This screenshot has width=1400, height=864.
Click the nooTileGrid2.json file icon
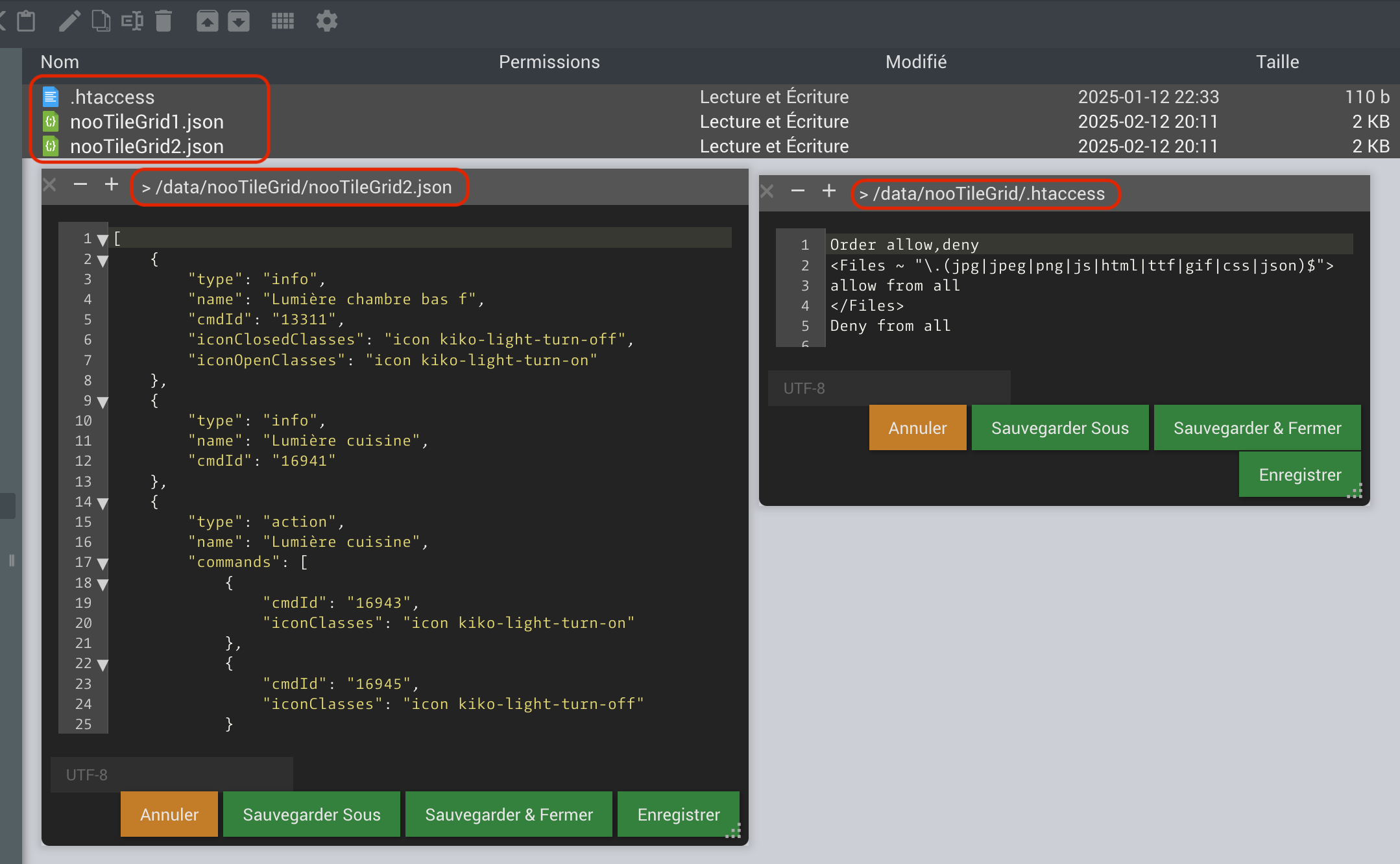[x=51, y=146]
